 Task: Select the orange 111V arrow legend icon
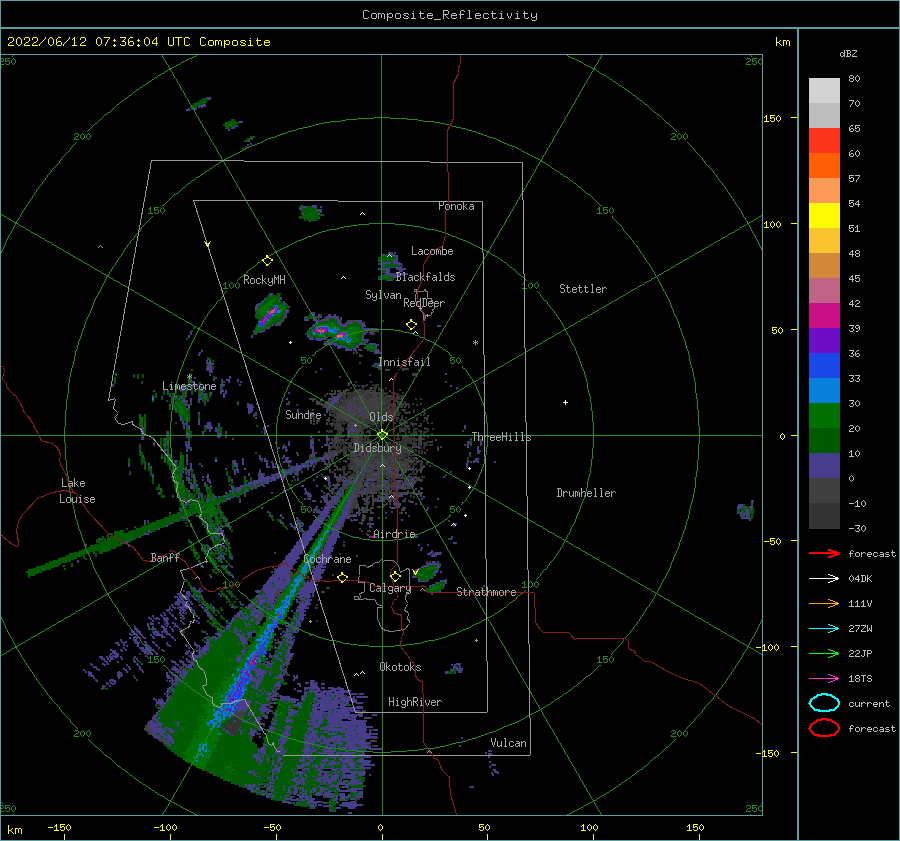pos(824,603)
